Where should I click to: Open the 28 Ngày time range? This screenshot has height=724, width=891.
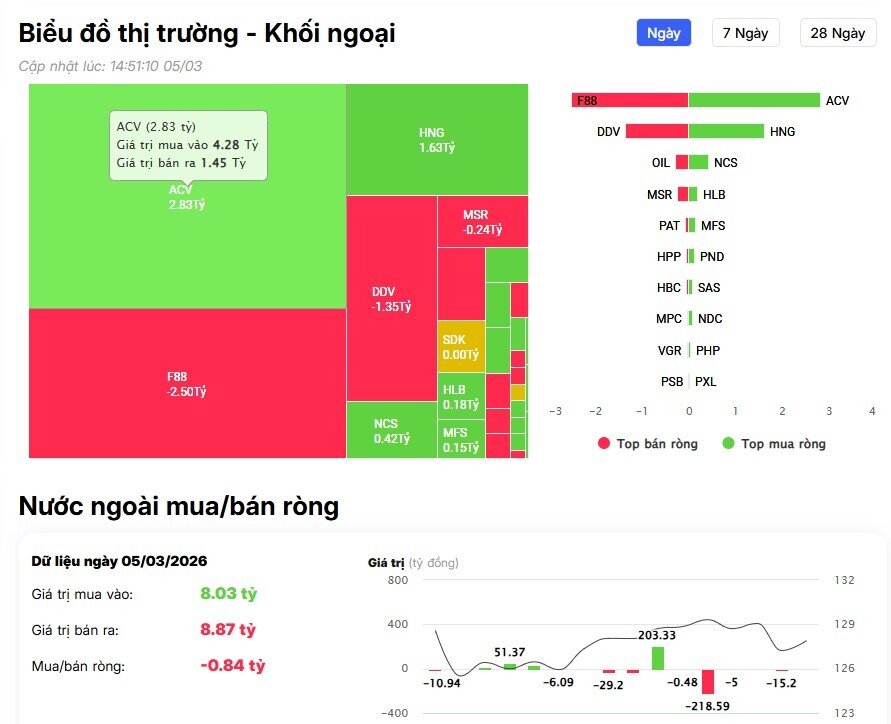838,33
